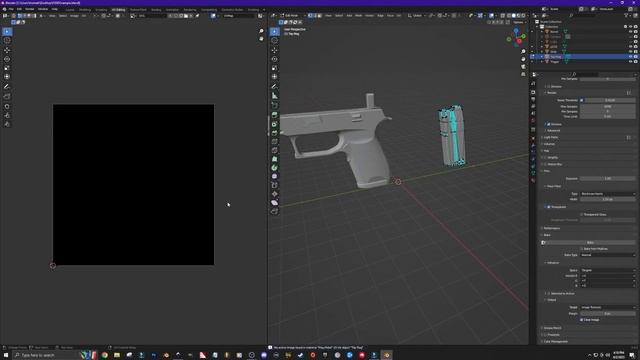The width and height of the screenshot is (640, 360).
Task: Open the Material properties tab icon
Action: 533,180
